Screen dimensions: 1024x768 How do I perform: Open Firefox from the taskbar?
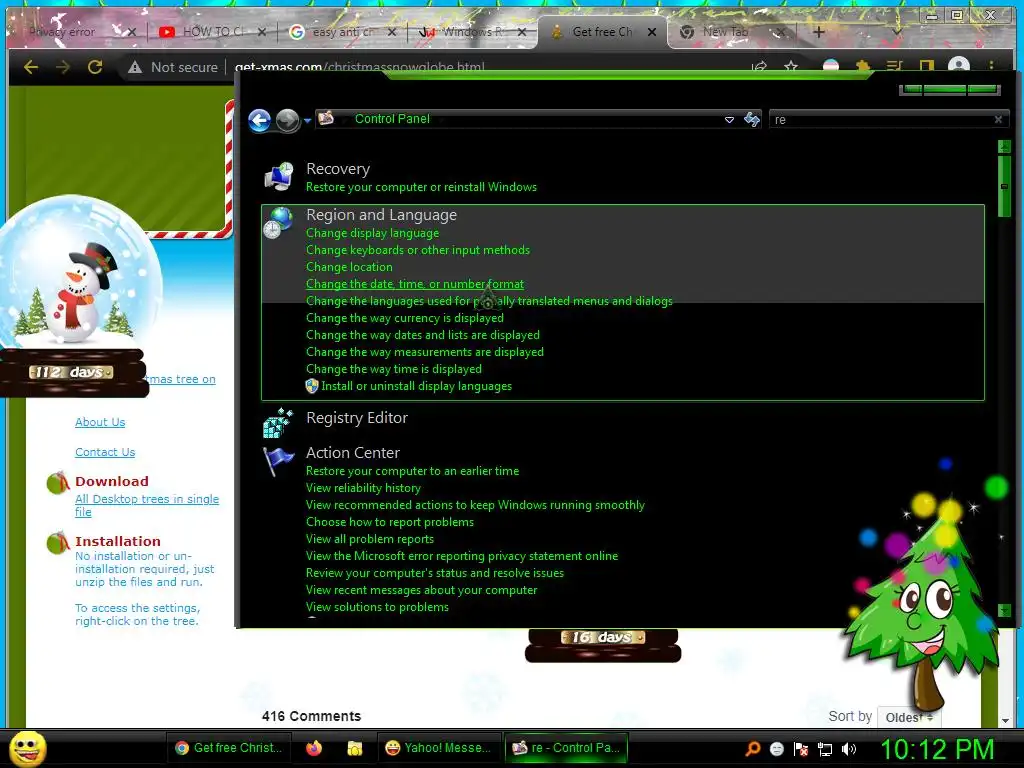tap(314, 748)
